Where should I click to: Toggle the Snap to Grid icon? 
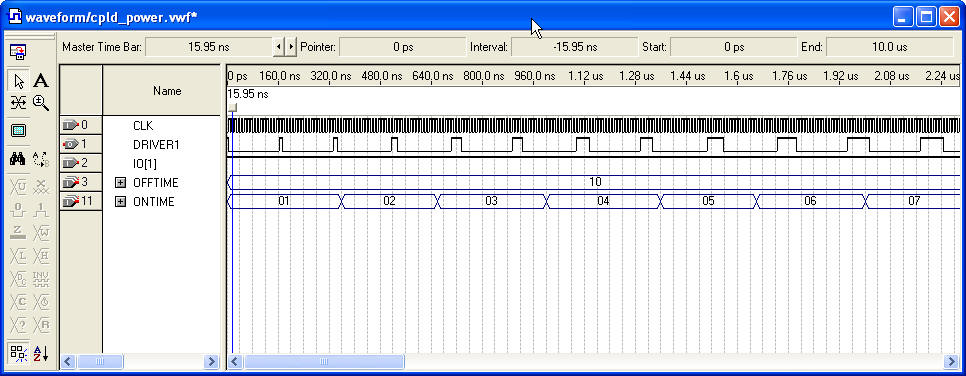pyautogui.click(x=18, y=353)
